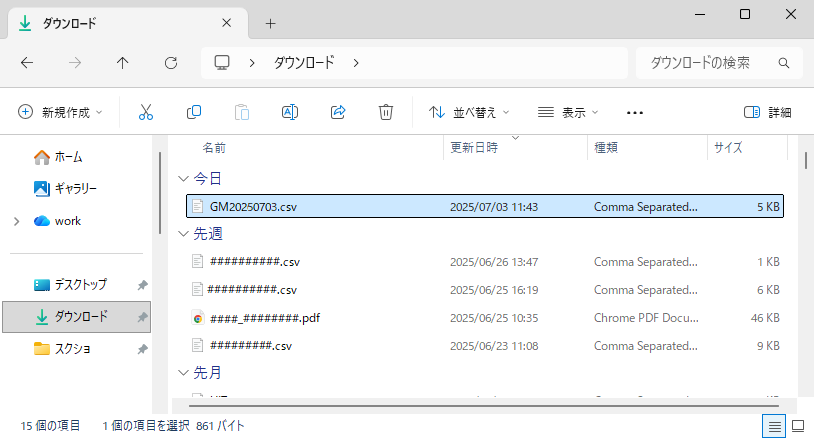Screen dimensions: 814x438
Task: Switch to large thumbnails view icon
Action: point(798,427)
